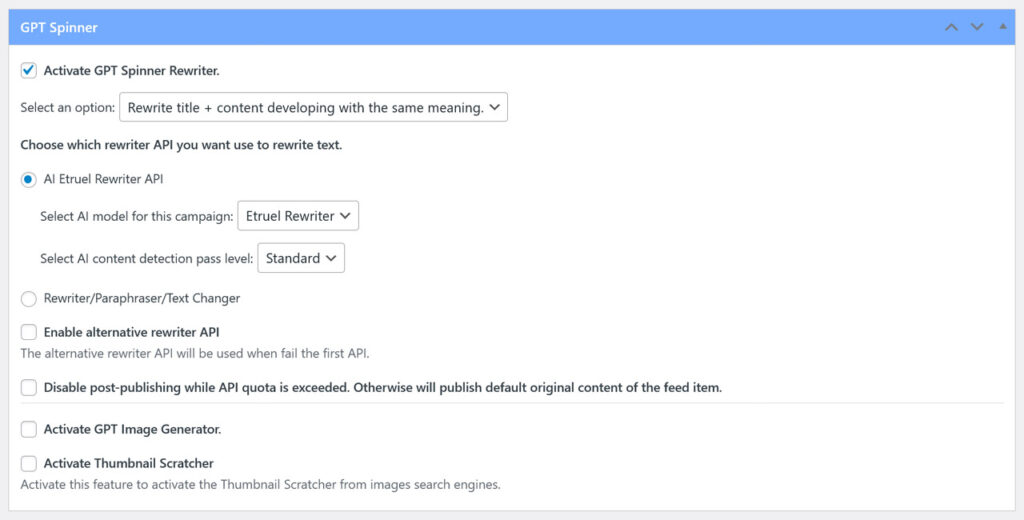The width and height of the screenshot is (1024, 520).
Task: Enable alternative rewriter API checkbox
Action: click(x=29, y=332)
